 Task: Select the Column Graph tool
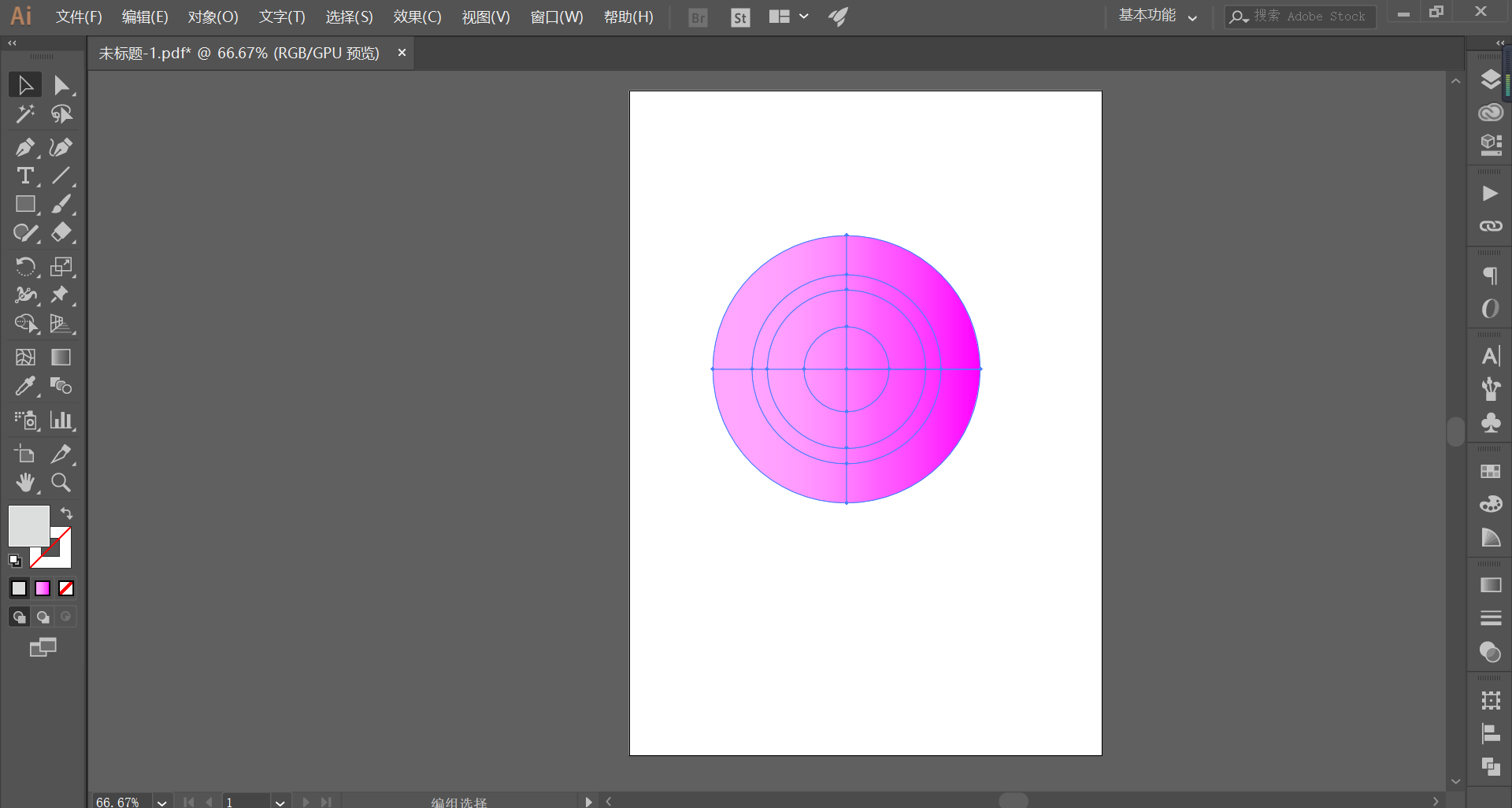pyautogui.click(x=61, y=420)
